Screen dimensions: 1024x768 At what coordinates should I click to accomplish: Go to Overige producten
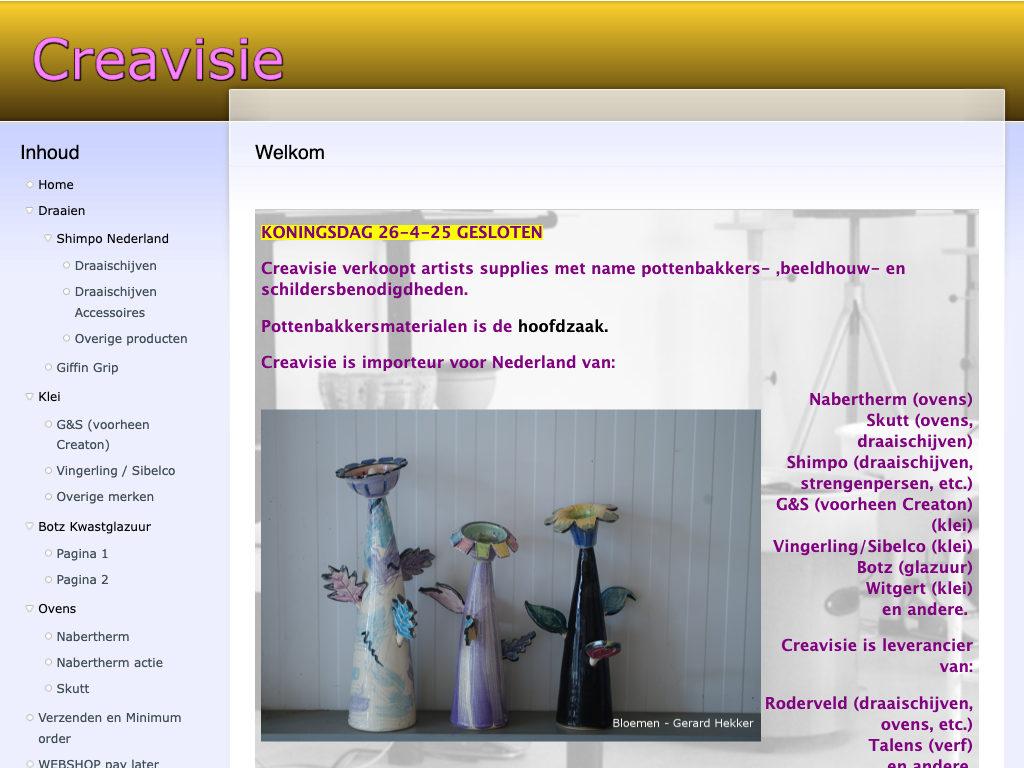(x=131, y=339)
